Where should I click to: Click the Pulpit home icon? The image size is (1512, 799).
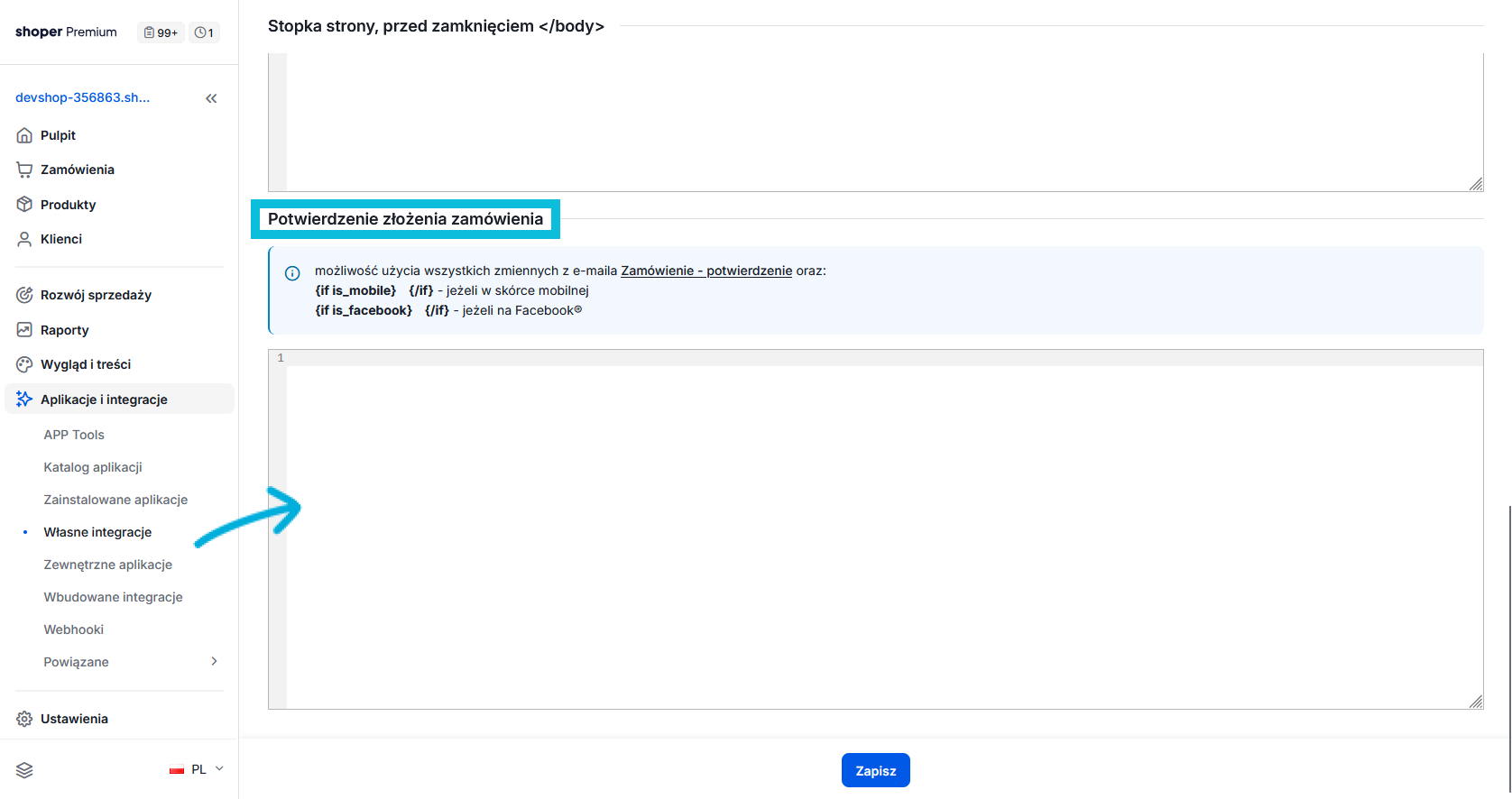pos(24,135)
